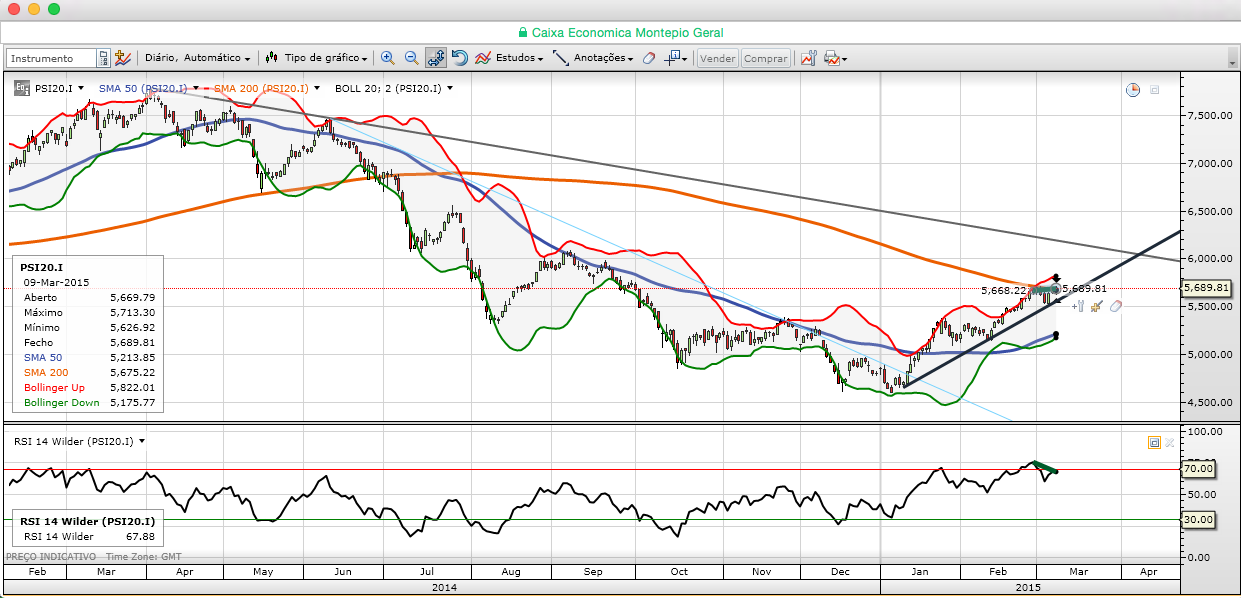1241x598 pixels.
Task: Click the eraser icon beside the trendline
Action: 1115,306
